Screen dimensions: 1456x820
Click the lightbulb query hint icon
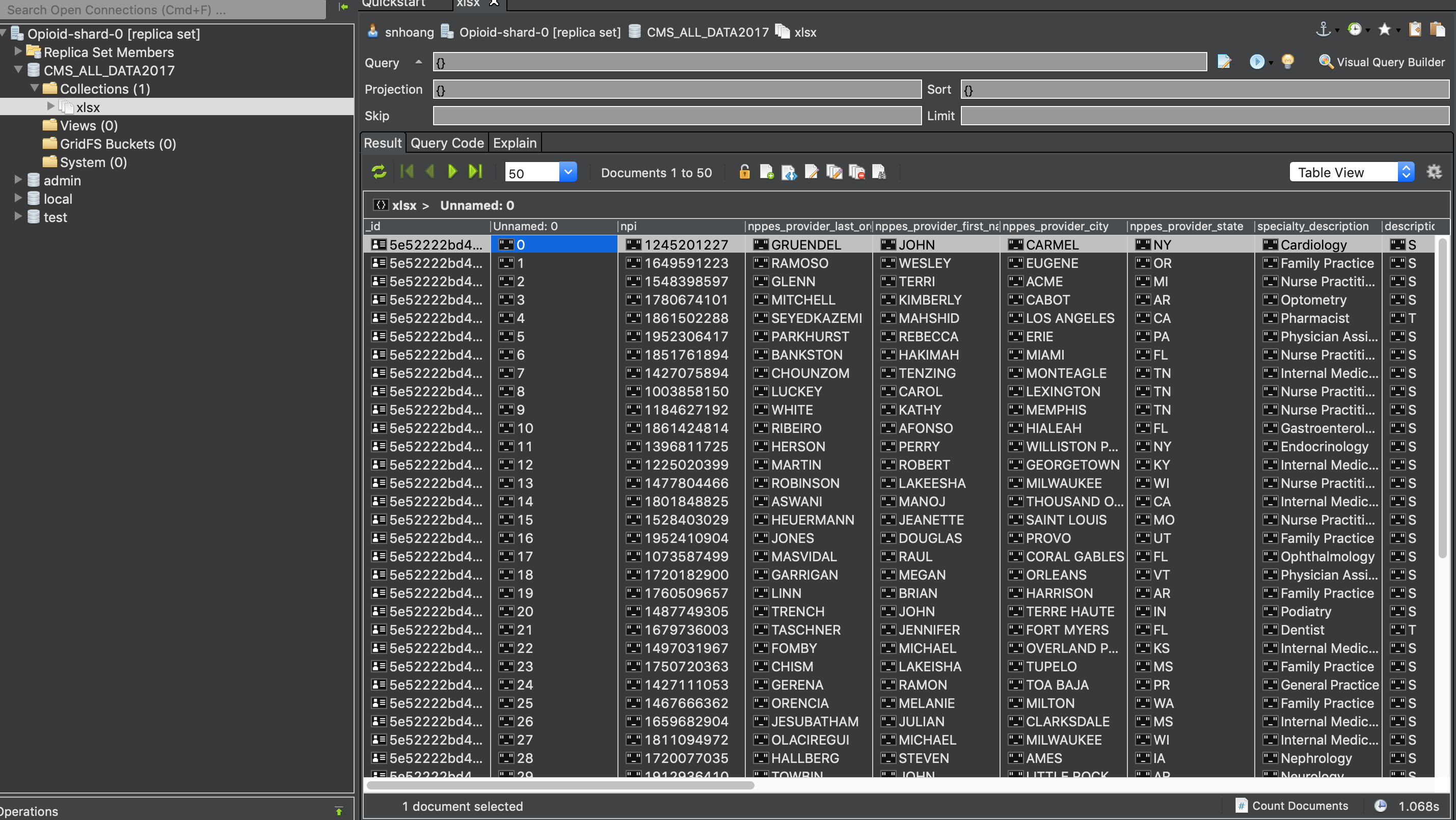point(1288,62)
